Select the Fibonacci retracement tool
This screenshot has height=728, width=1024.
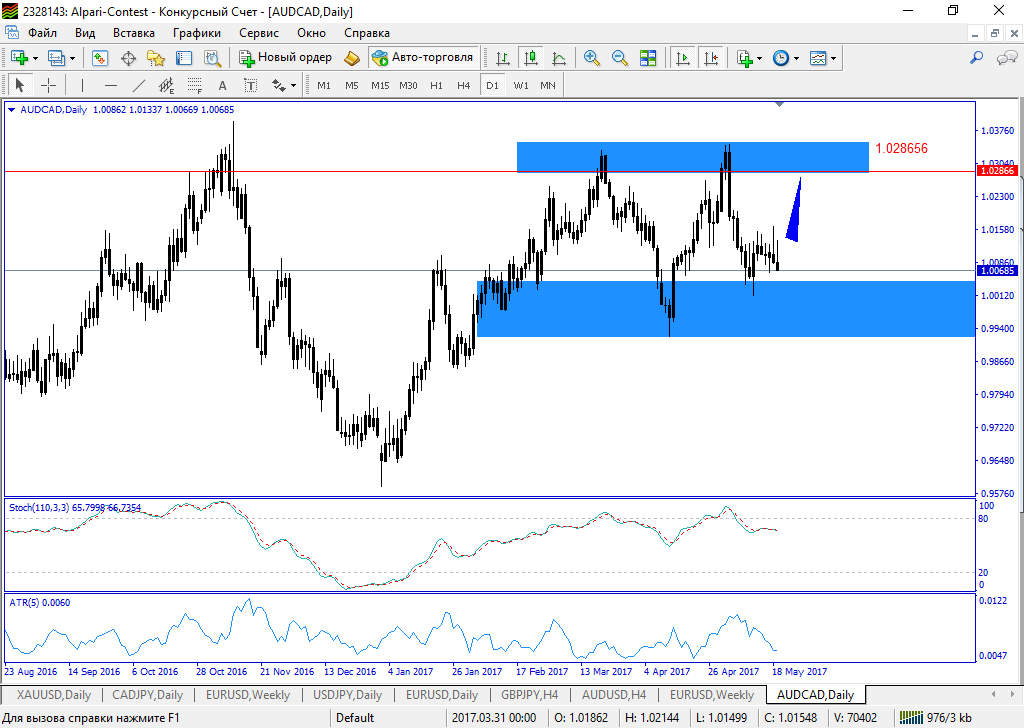pos(195,86)
